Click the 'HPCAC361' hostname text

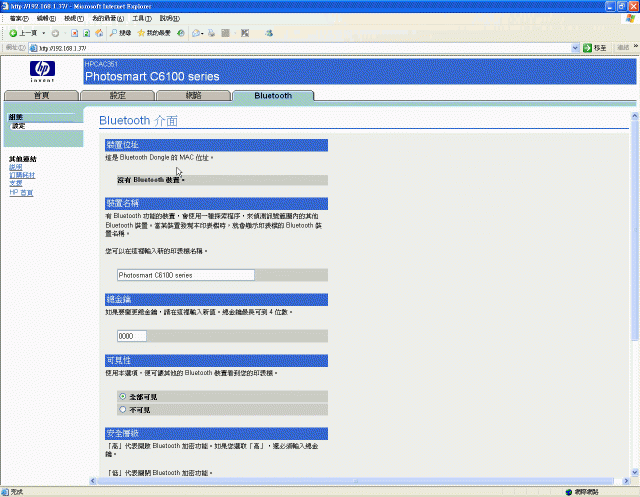[x=101, y=64]
